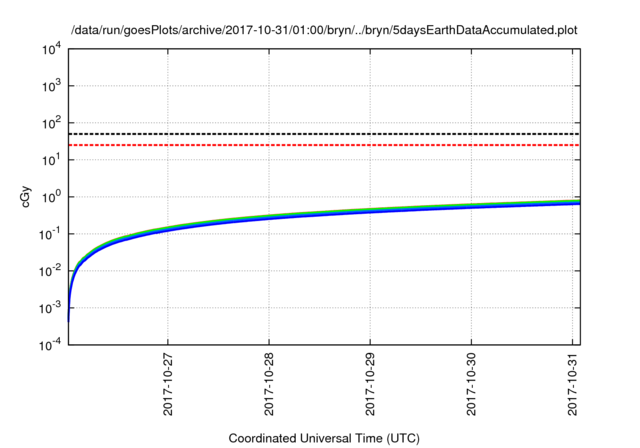
Task: Select the cGy y-axis label
Action: tap(25, 197)
